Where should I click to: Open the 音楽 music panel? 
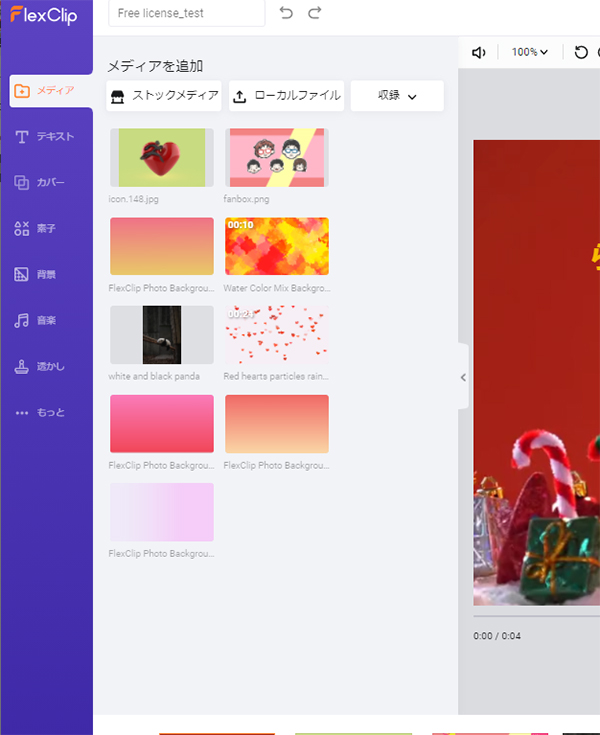point(46,320)
